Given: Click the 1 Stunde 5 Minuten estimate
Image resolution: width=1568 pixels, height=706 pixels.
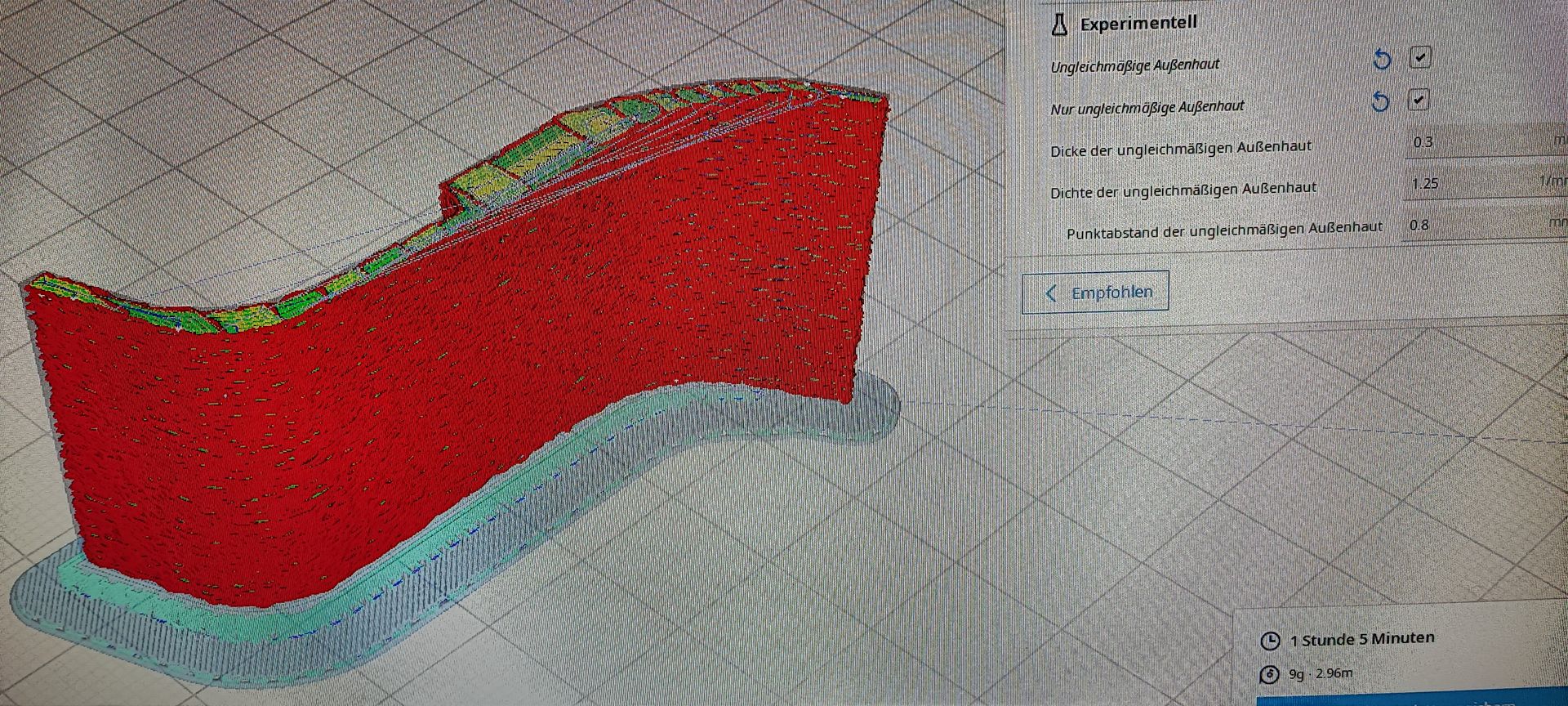Looking at the screenshot, I should [1361, 639].
